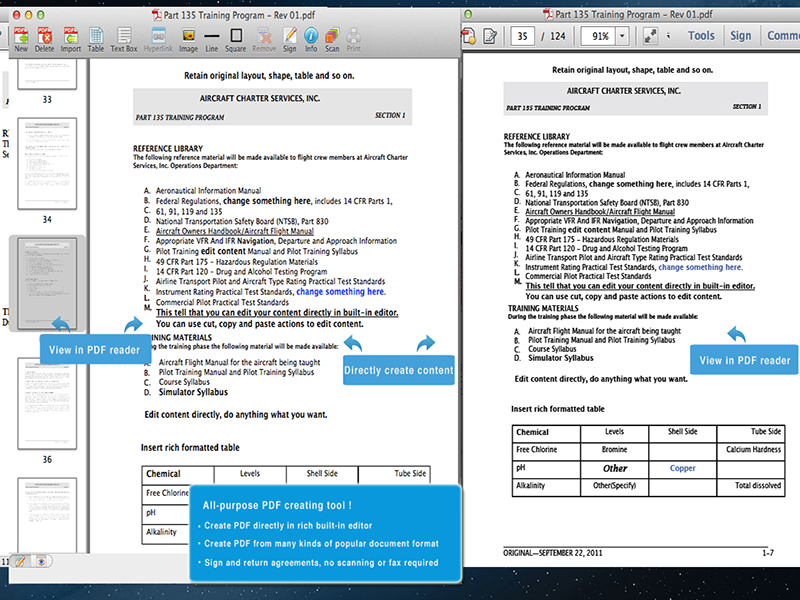Image resolution: width=800 pixels, height=600 pixels.
Task: Click the page number field showing 35
Action: (x=522, y=36)
